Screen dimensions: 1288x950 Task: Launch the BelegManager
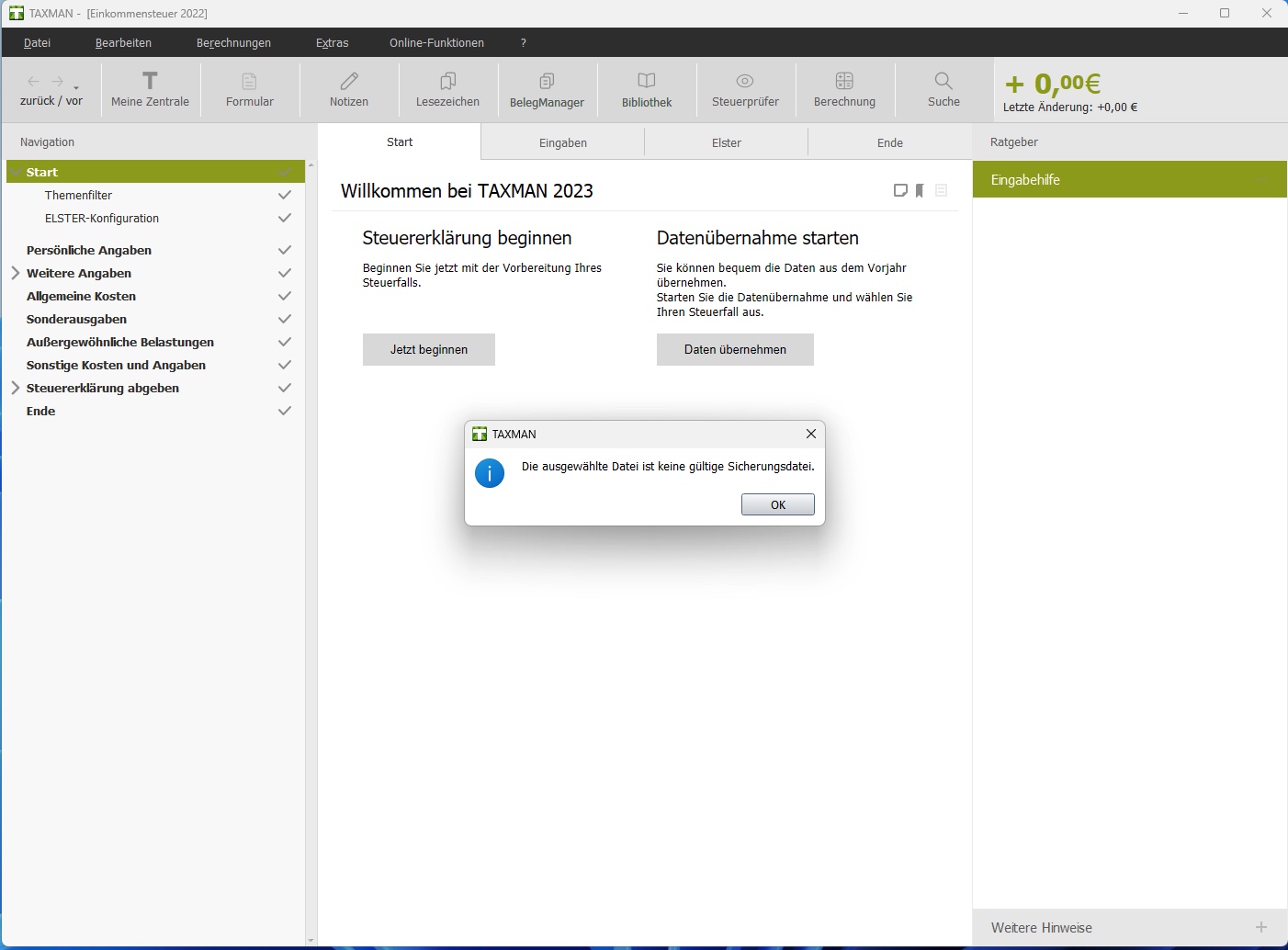(x=547, y=89)
